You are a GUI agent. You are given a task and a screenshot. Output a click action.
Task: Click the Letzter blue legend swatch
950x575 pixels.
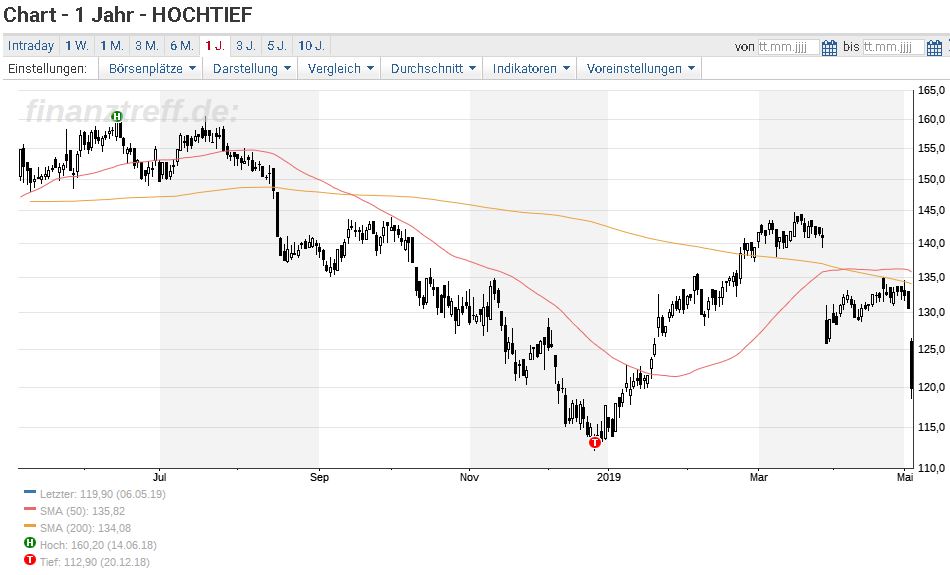pos(30,493)
